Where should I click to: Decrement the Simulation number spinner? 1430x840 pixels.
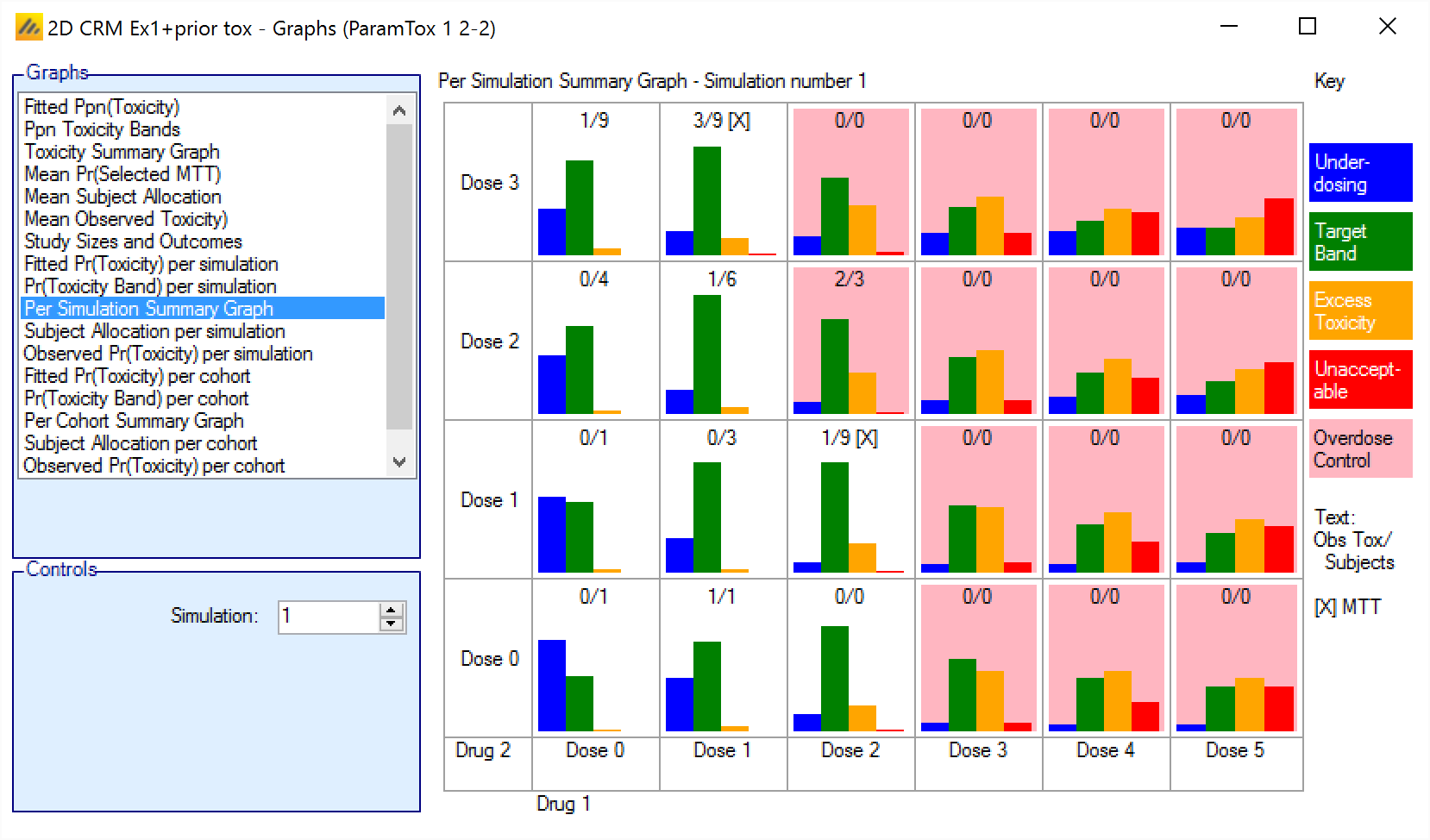(392, 624)
